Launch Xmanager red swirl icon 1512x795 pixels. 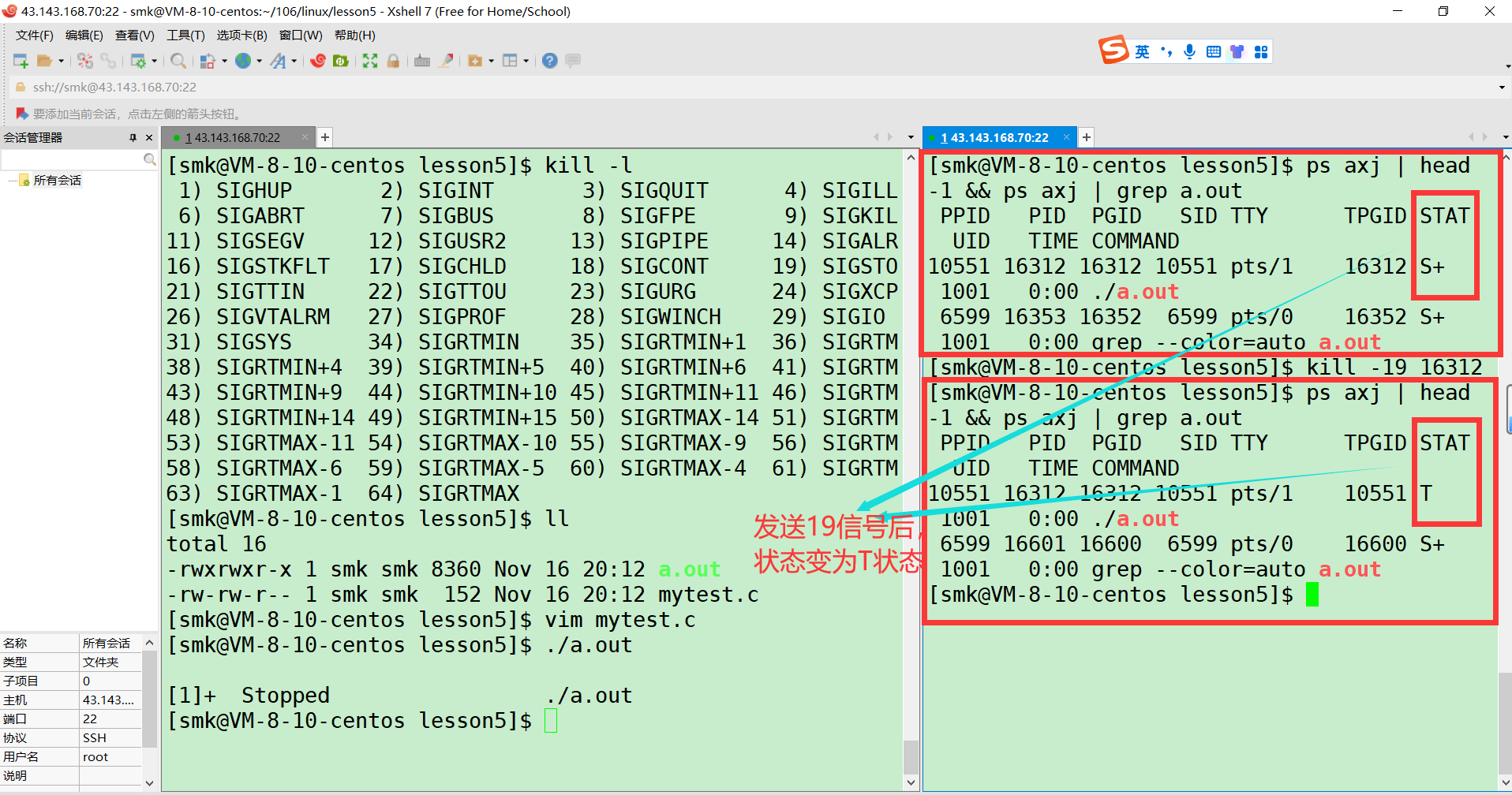[318, 61]
